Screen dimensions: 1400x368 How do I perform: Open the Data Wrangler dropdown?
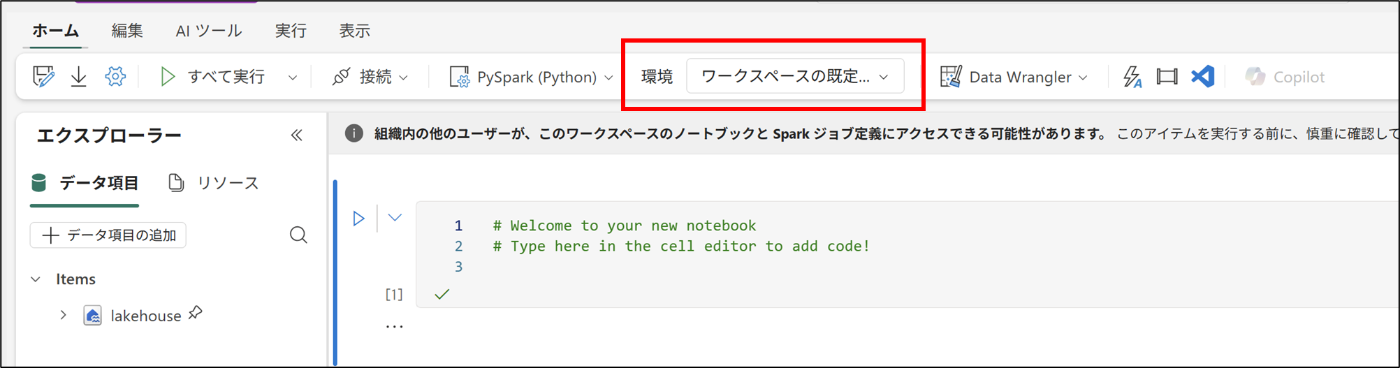pyautogui.click(x=1014, y=77)
